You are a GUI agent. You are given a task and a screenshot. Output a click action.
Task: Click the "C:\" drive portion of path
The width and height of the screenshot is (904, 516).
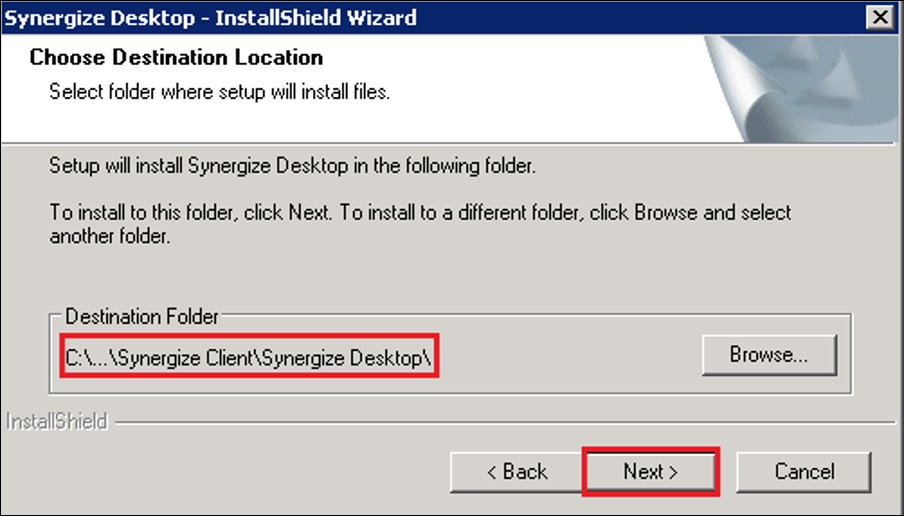click(x=76, y=356)
